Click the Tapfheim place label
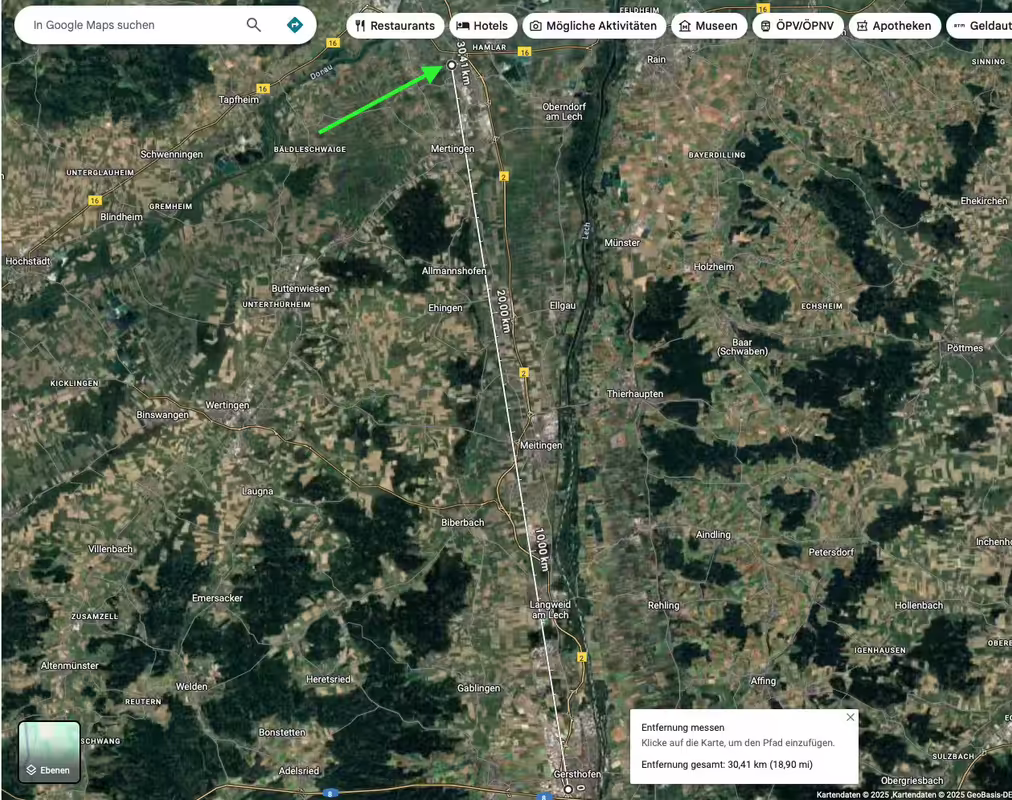The image size is (1012, 800). (x=239, y=99)
